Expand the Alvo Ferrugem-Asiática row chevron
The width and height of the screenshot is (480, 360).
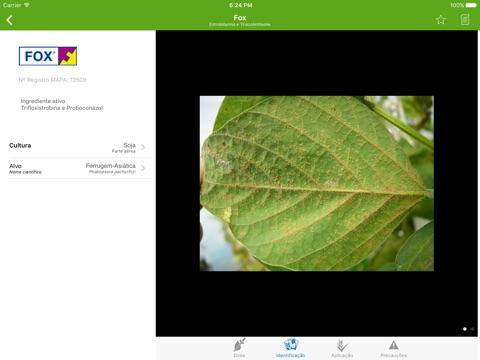(143, 168)
